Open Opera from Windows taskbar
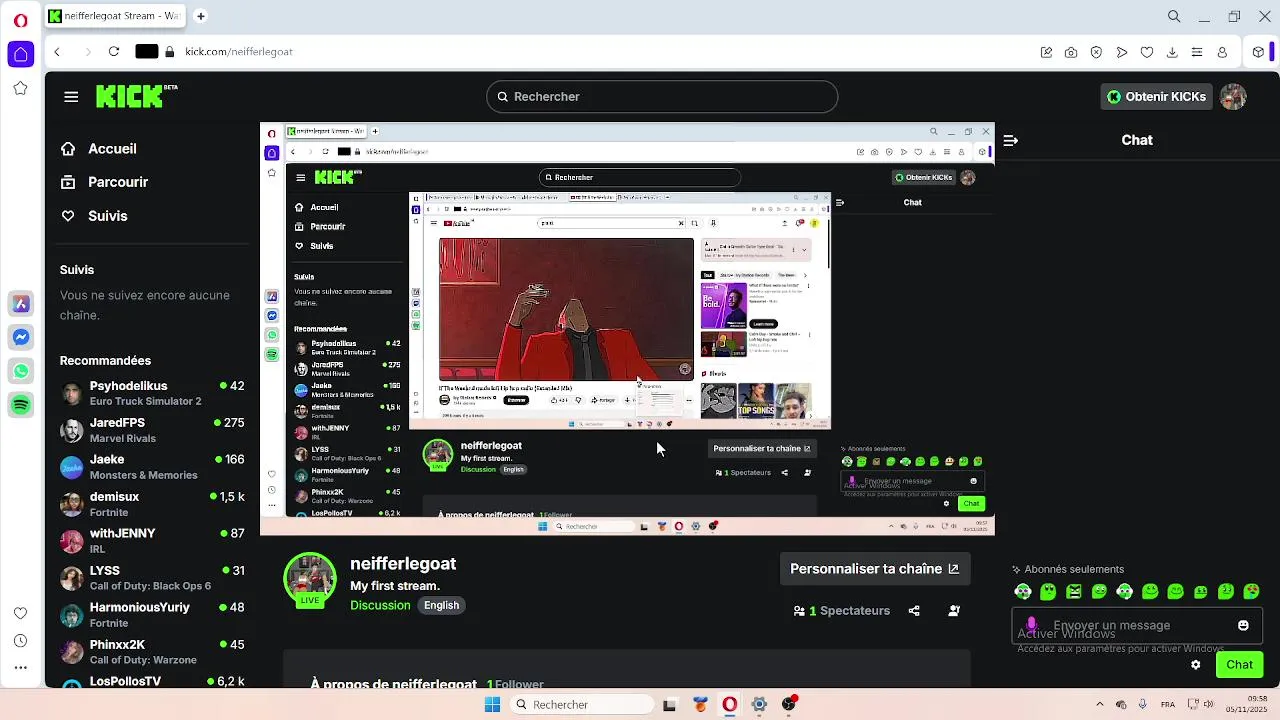 click(730, 705)
